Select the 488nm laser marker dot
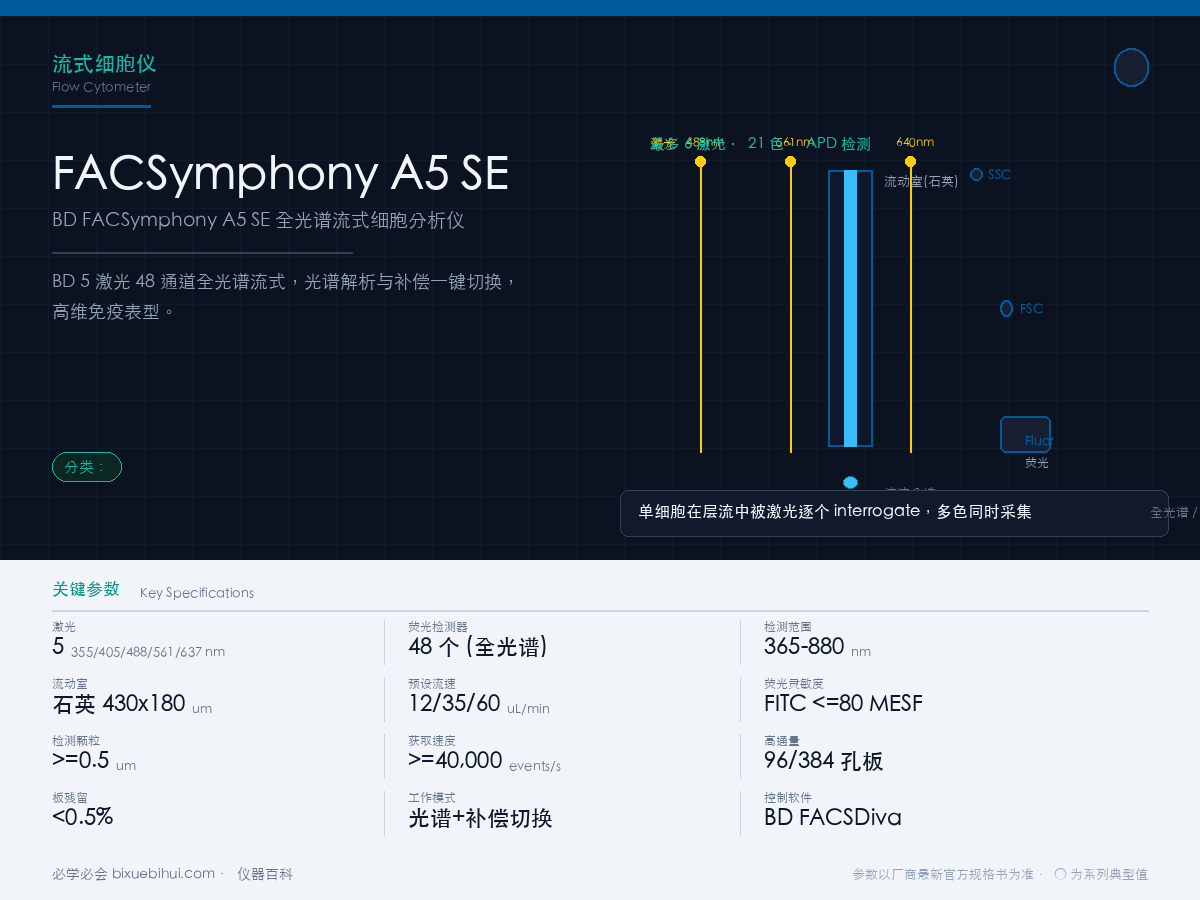 [x=700, y=161]
